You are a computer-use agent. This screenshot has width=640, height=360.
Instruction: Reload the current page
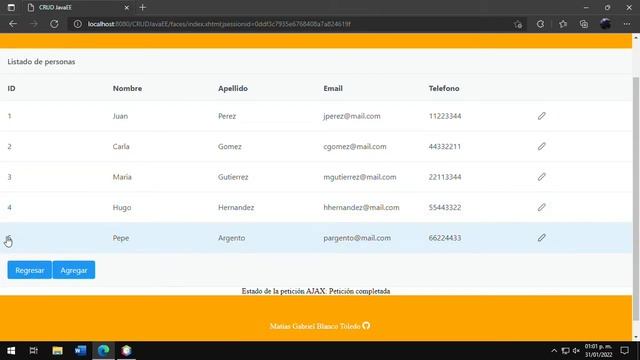tap(54, 24)
